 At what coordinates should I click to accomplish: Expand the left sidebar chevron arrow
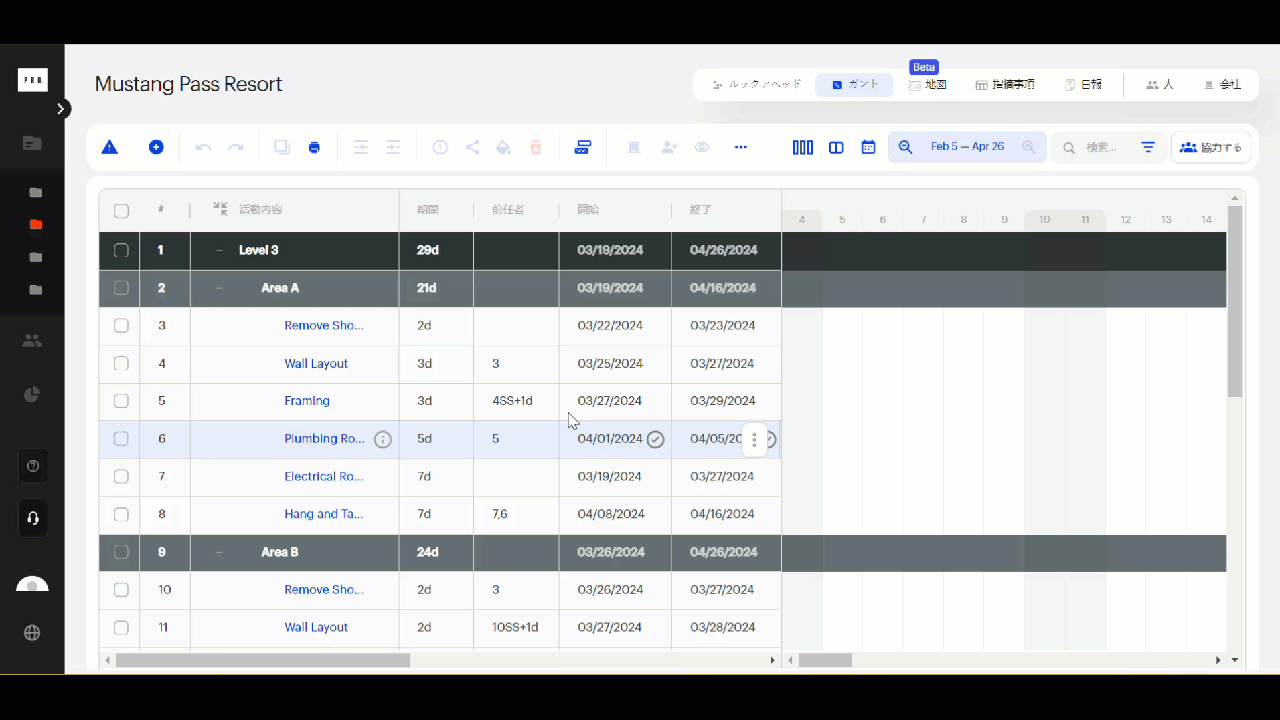(61, 108)
